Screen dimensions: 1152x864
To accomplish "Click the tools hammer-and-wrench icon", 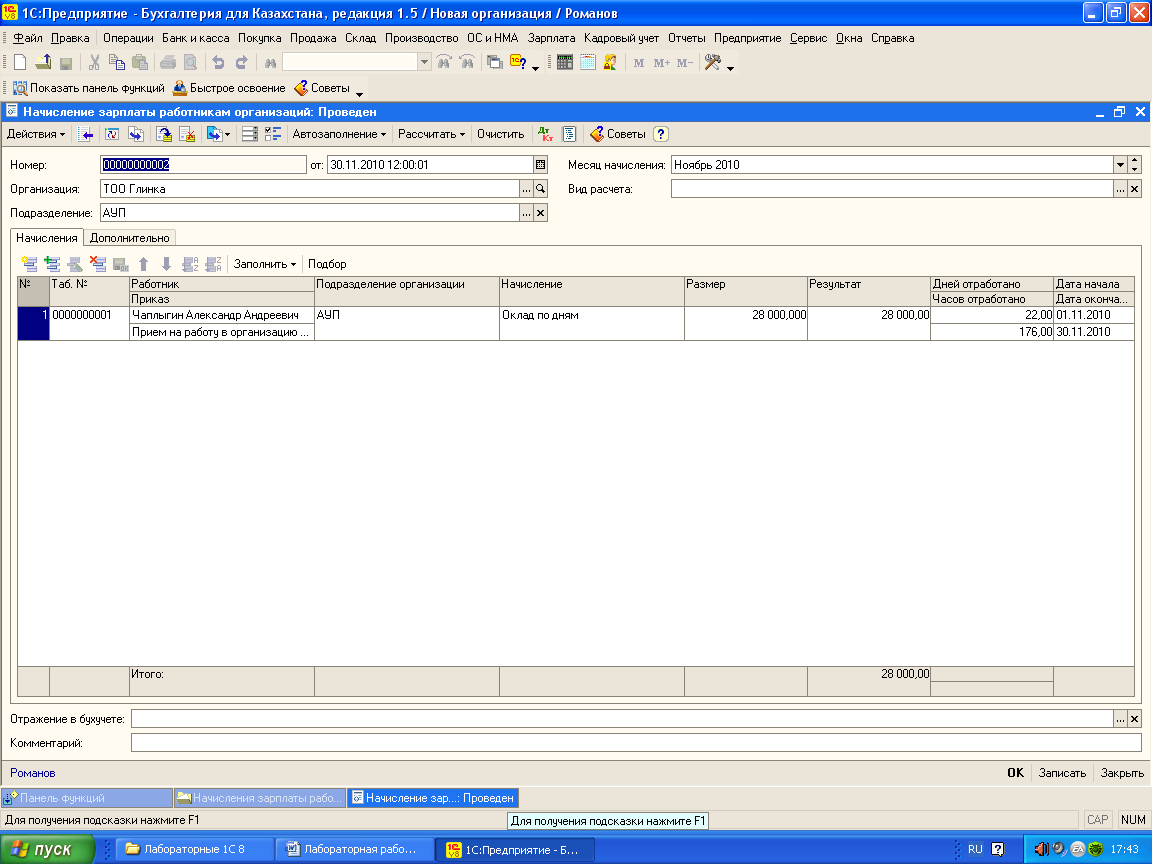I will 713,63.
